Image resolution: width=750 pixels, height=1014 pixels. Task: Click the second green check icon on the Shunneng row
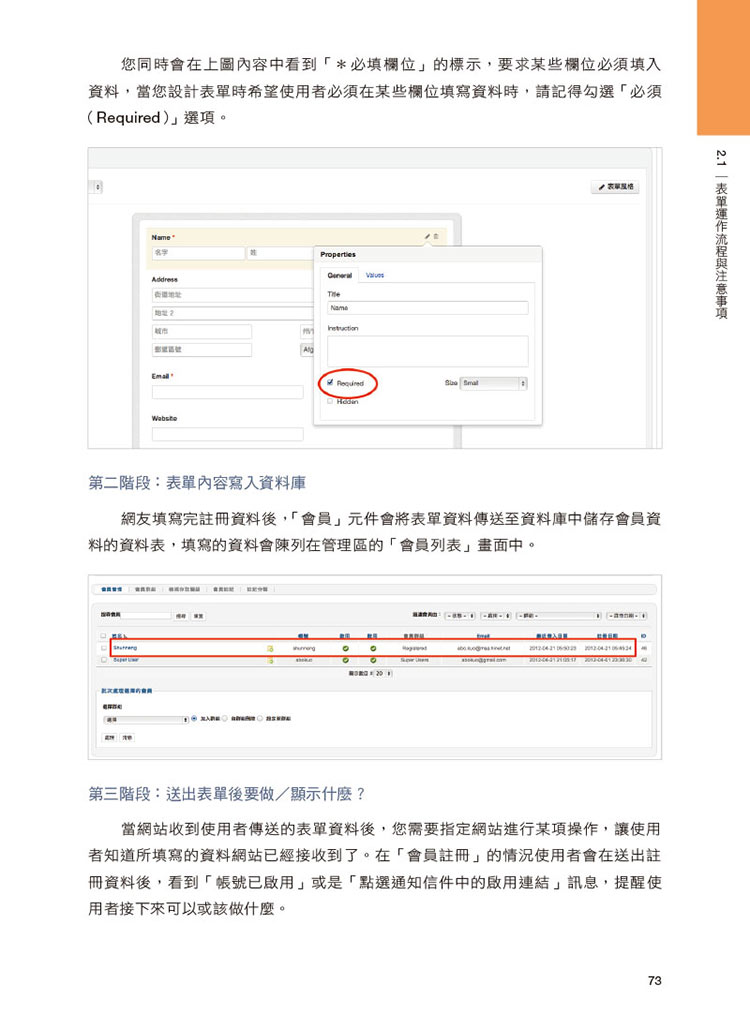coord(372,648)
